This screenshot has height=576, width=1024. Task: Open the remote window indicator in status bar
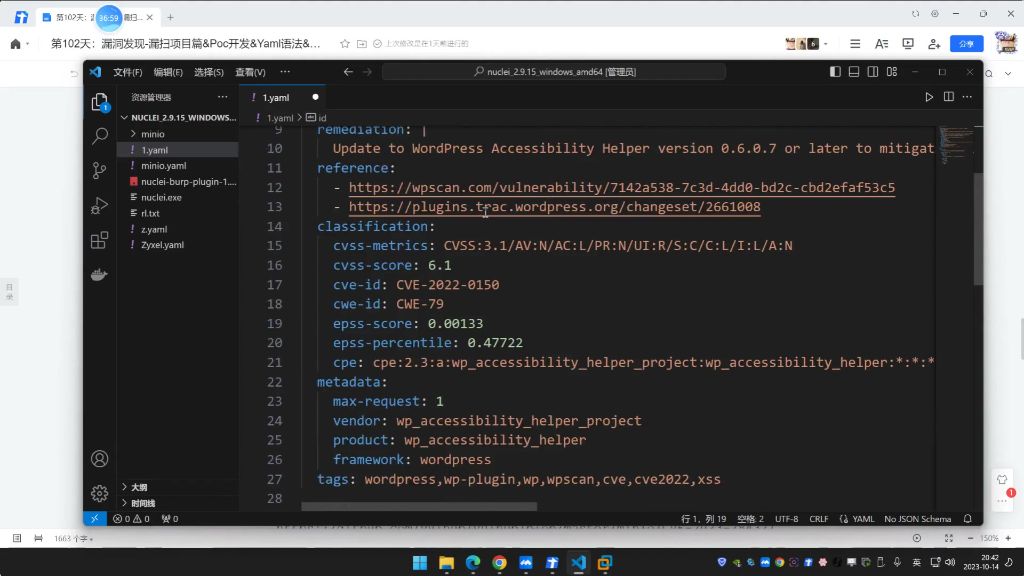94,519
